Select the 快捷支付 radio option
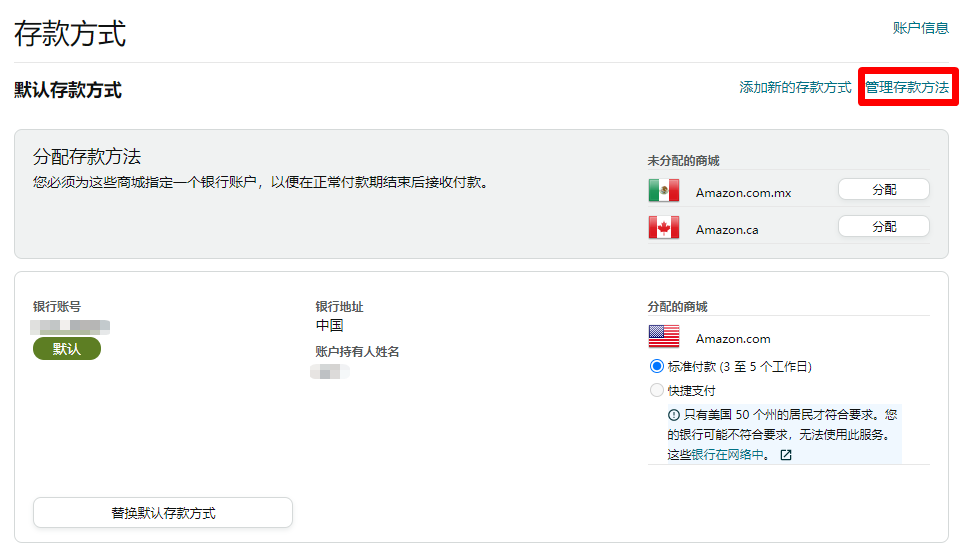Viewport: 968px width, 557px height. [x=657, y=390]
